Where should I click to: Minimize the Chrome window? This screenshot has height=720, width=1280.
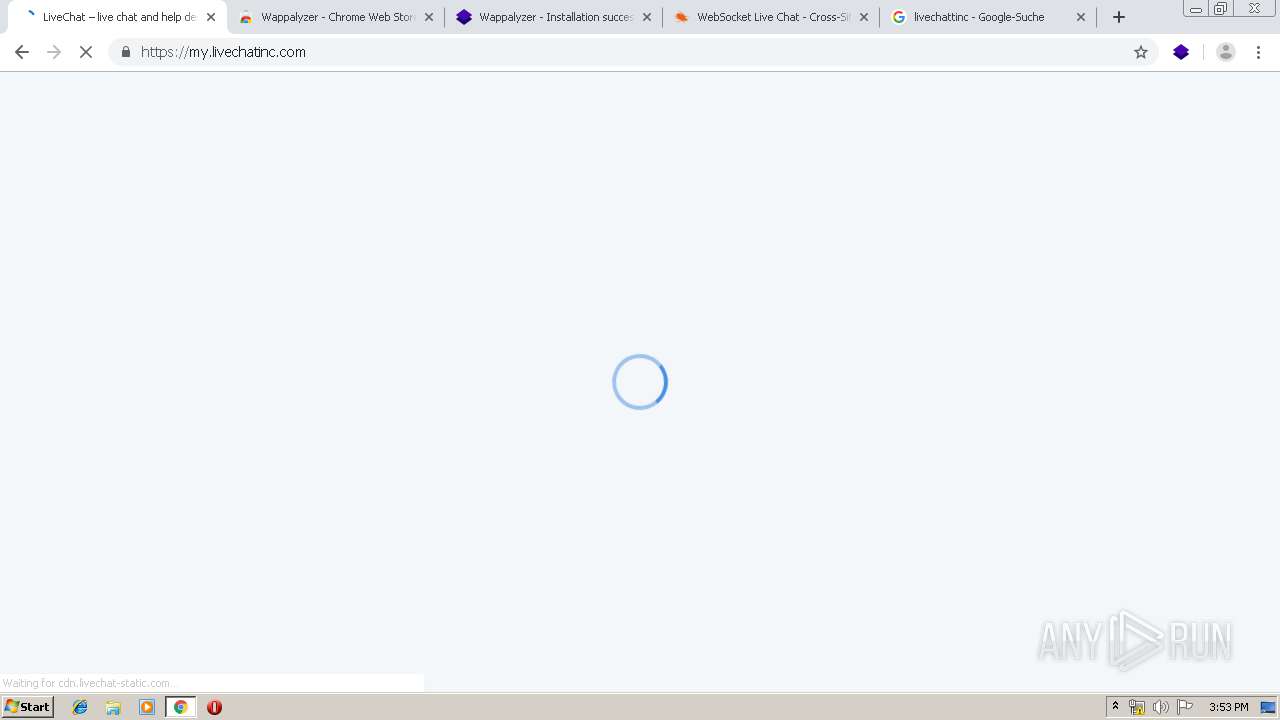click(1196, 9)
